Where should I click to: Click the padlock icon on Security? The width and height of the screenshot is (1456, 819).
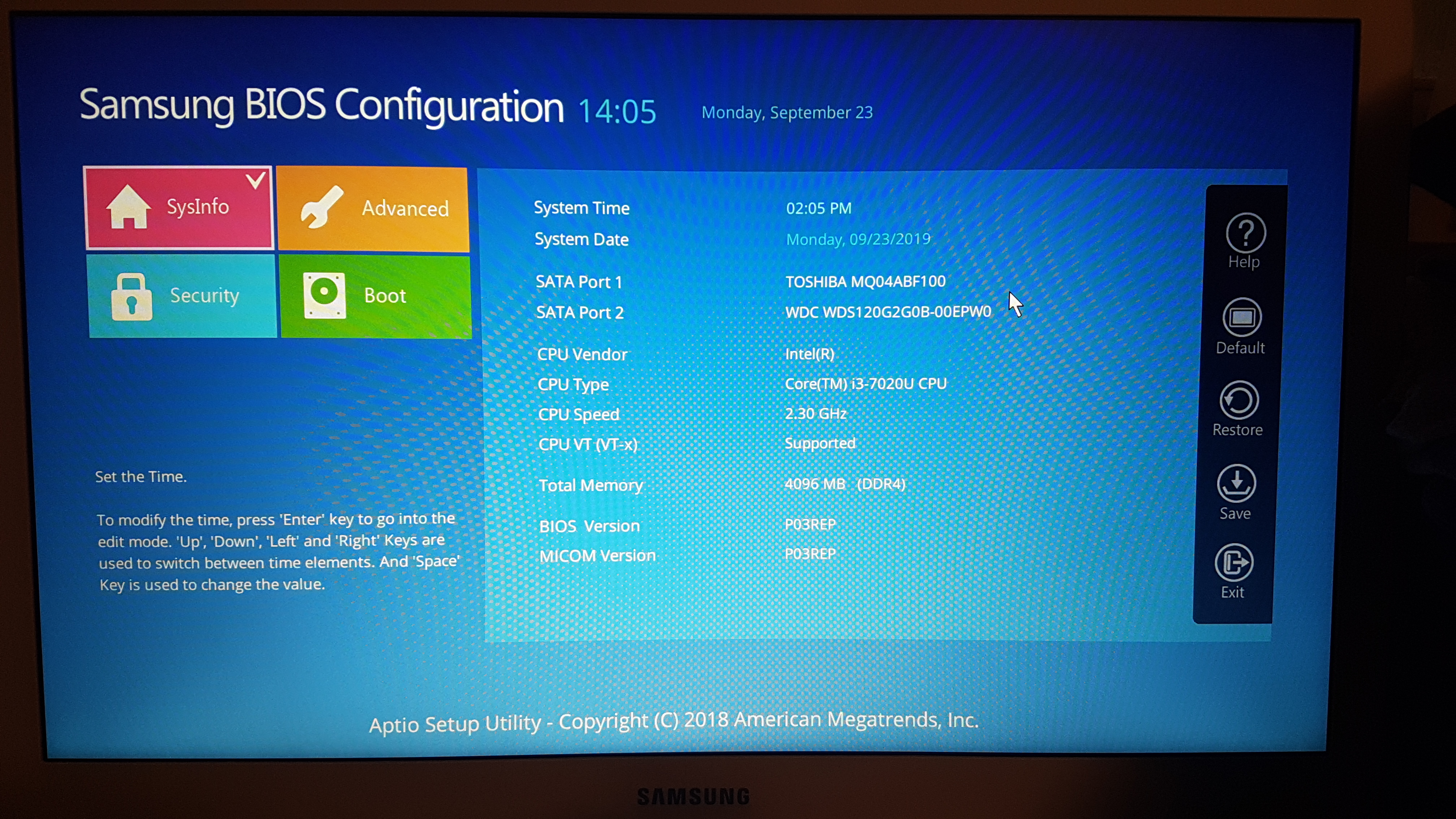point(132,297)
